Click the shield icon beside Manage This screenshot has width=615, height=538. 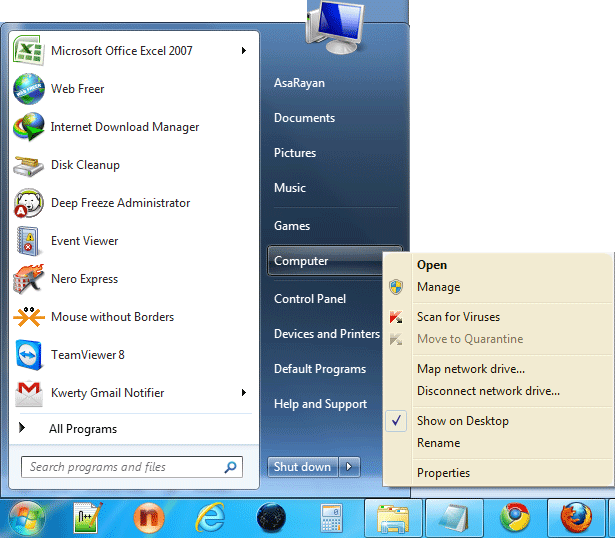point(396,287)
